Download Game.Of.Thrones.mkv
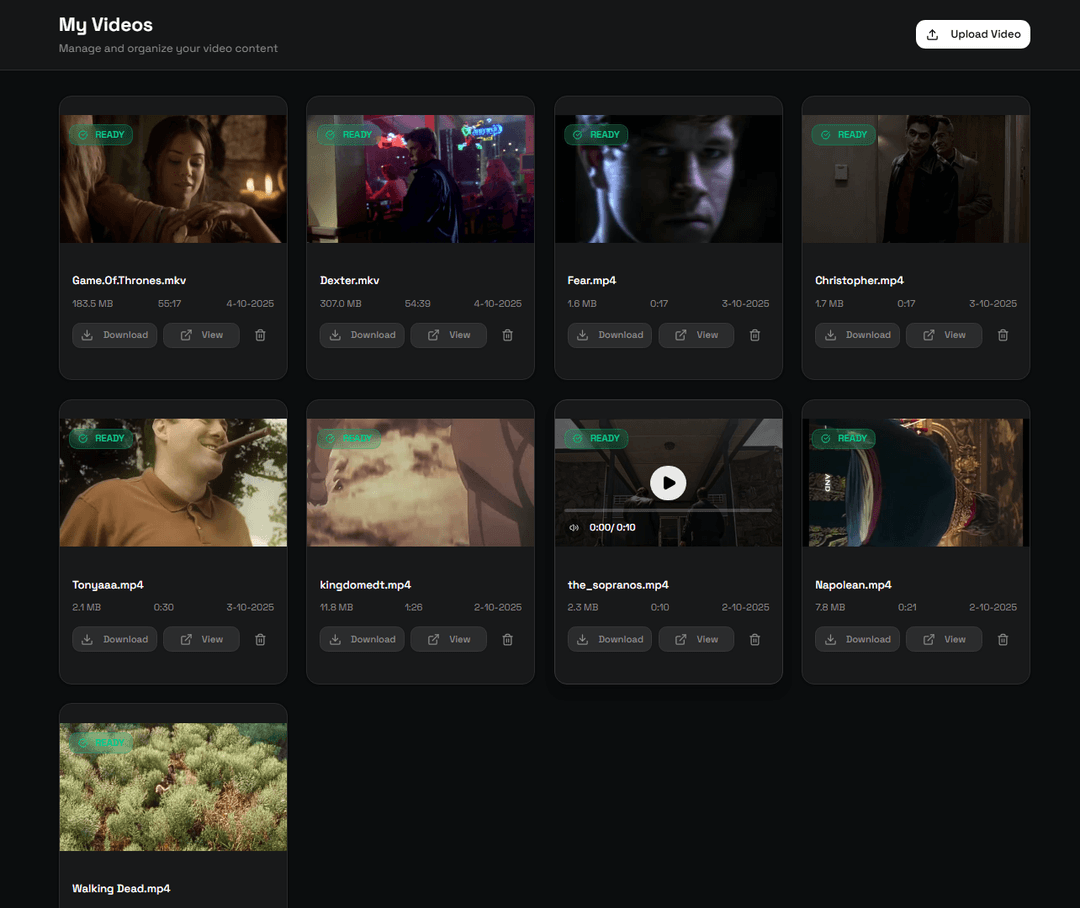 click(x=114, y=335)
